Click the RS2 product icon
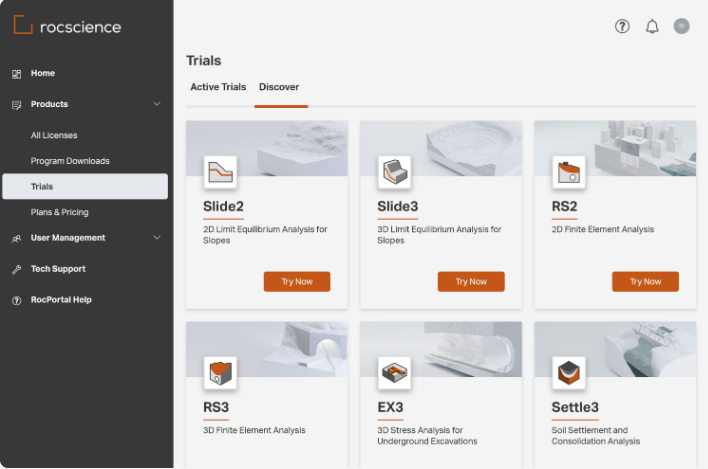The height and width of the screenshot is (469, 708). point(568,172)
